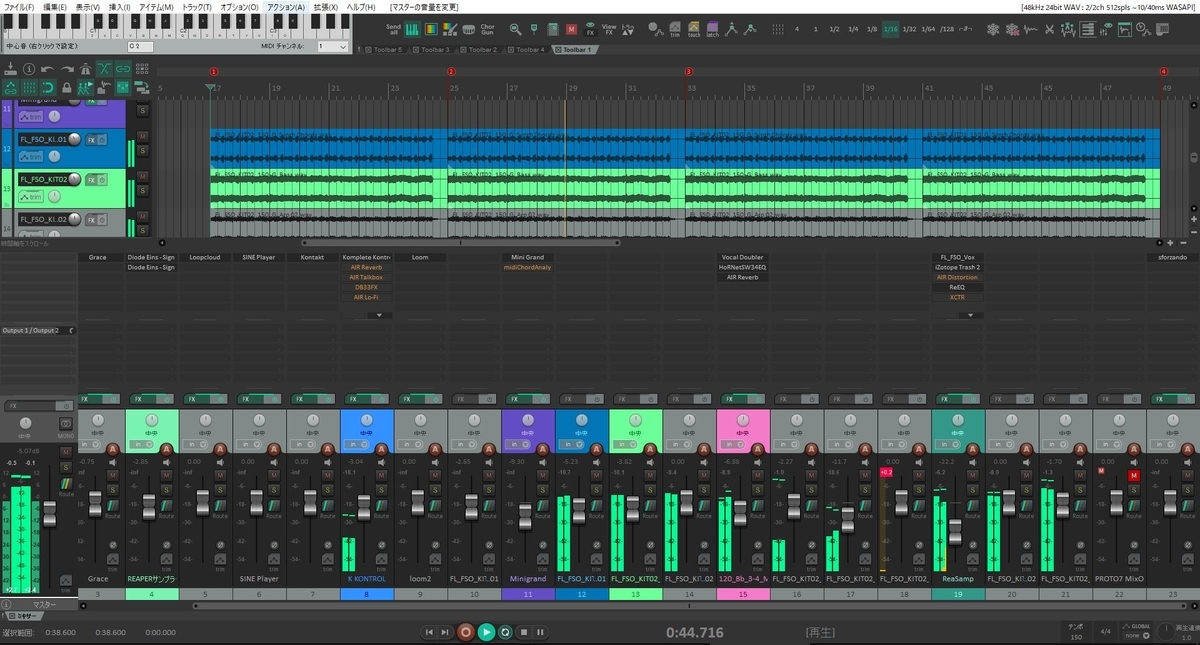This screenshot has width=1200, height=645.
Task: Click the View FX toolbar button
Action: click(609, 30)
